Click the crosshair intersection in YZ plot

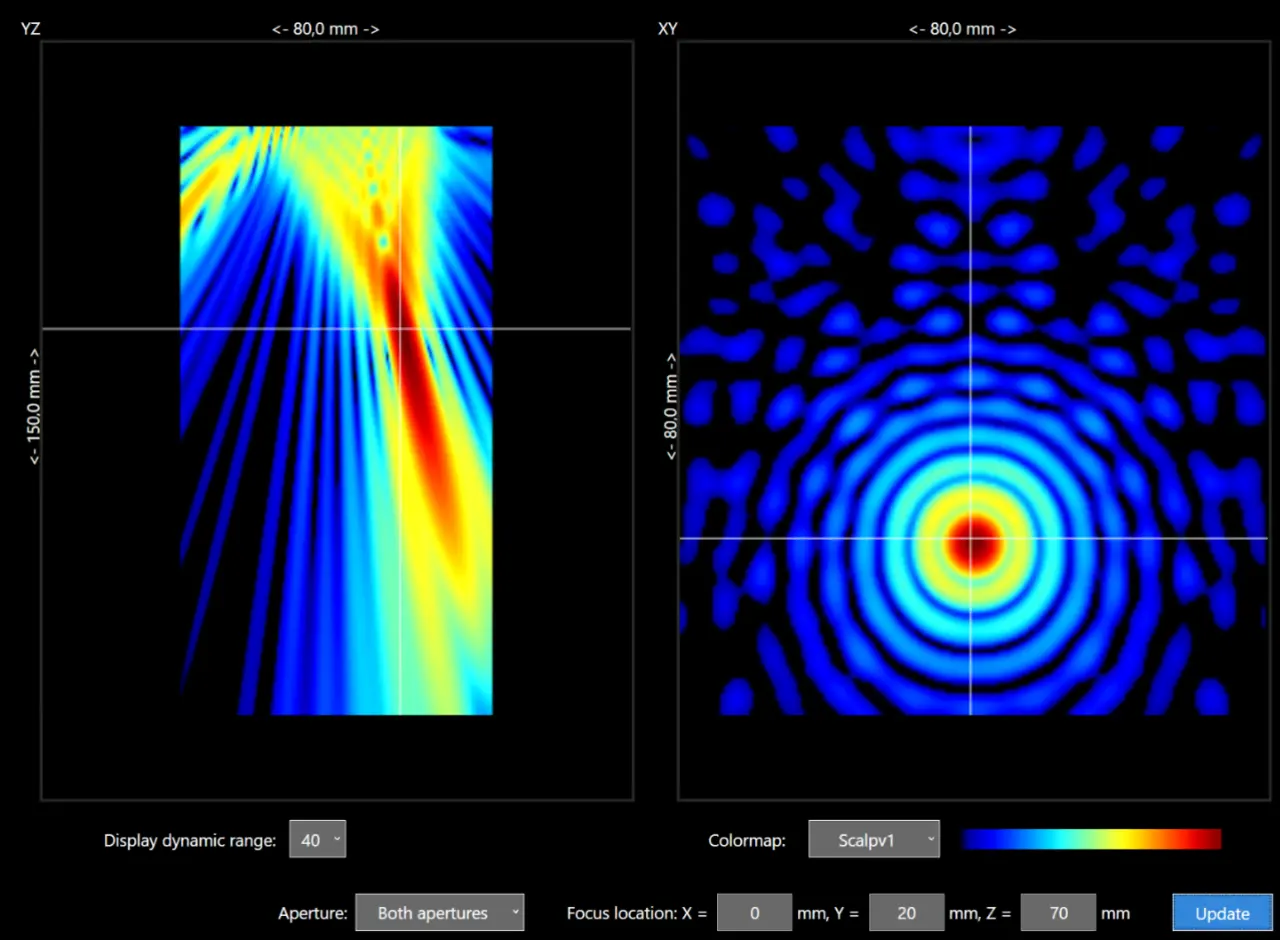tap(400, 328)
